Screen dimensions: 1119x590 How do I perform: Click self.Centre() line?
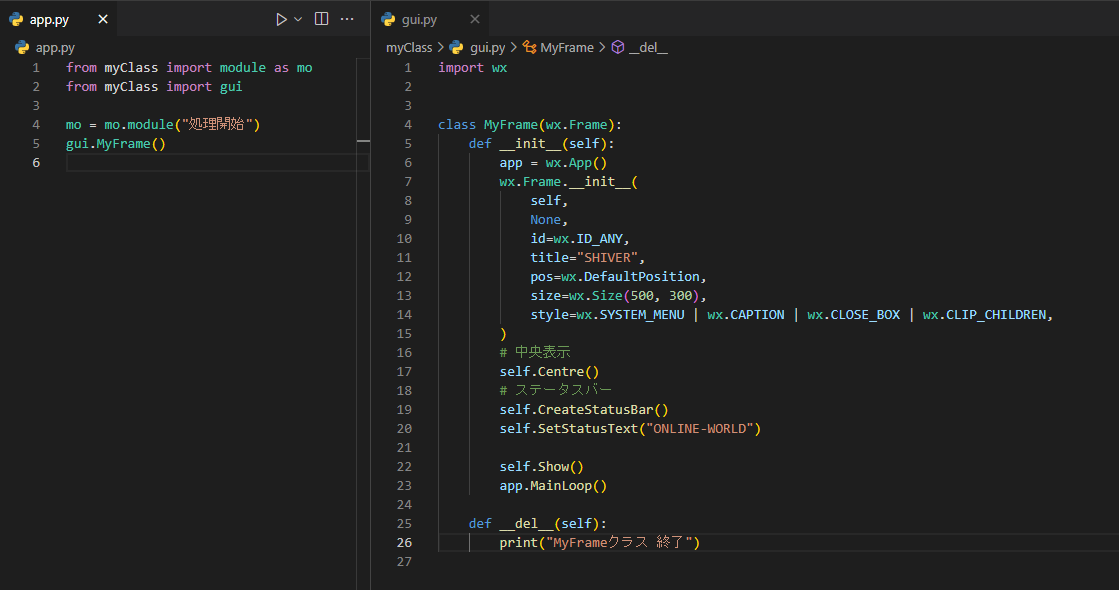[550, 372]
